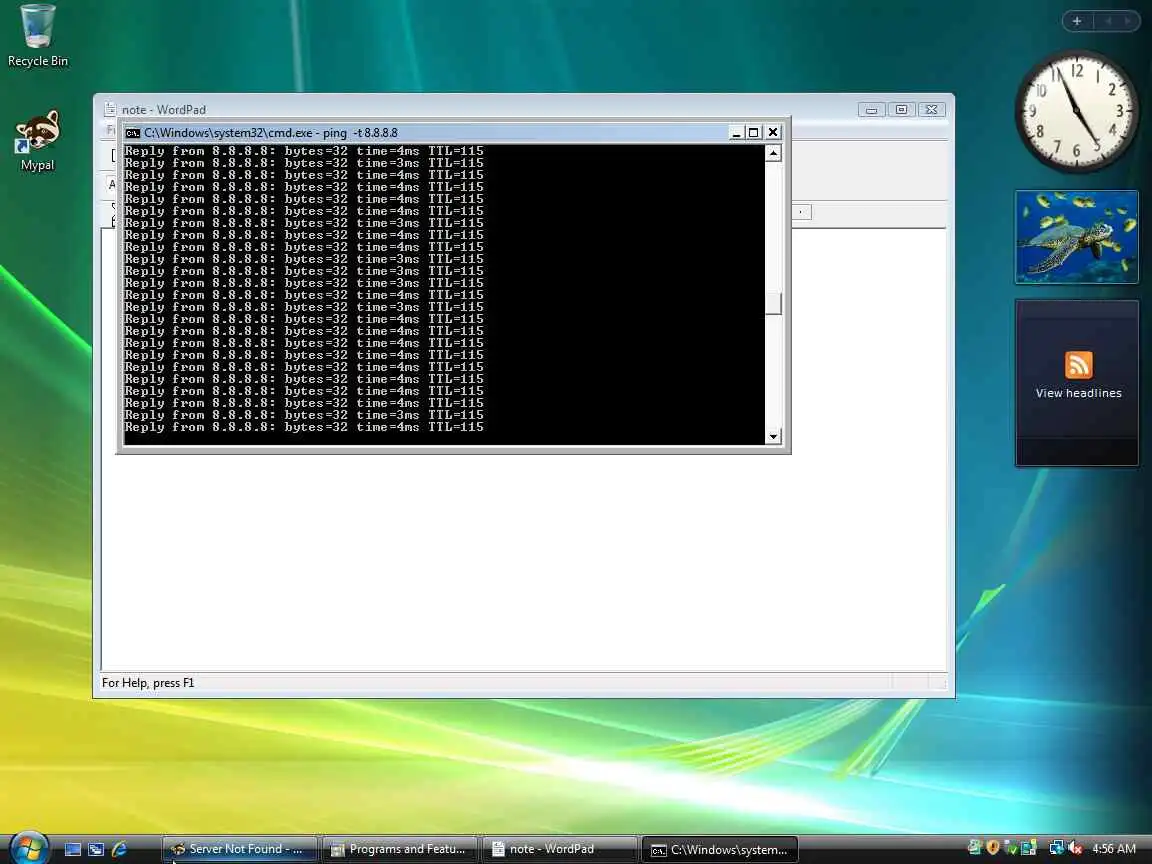The width and height of the screenshot is (1152, 864).
Task: Open the Recycle Bin desktop icon
Action: pos(37,37)
